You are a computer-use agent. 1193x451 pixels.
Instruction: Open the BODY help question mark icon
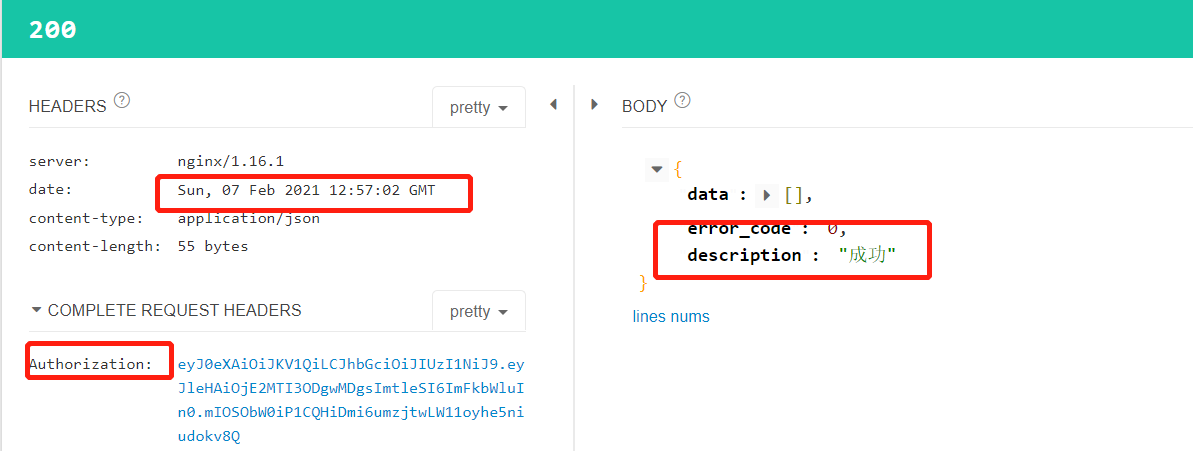point(682,100)
